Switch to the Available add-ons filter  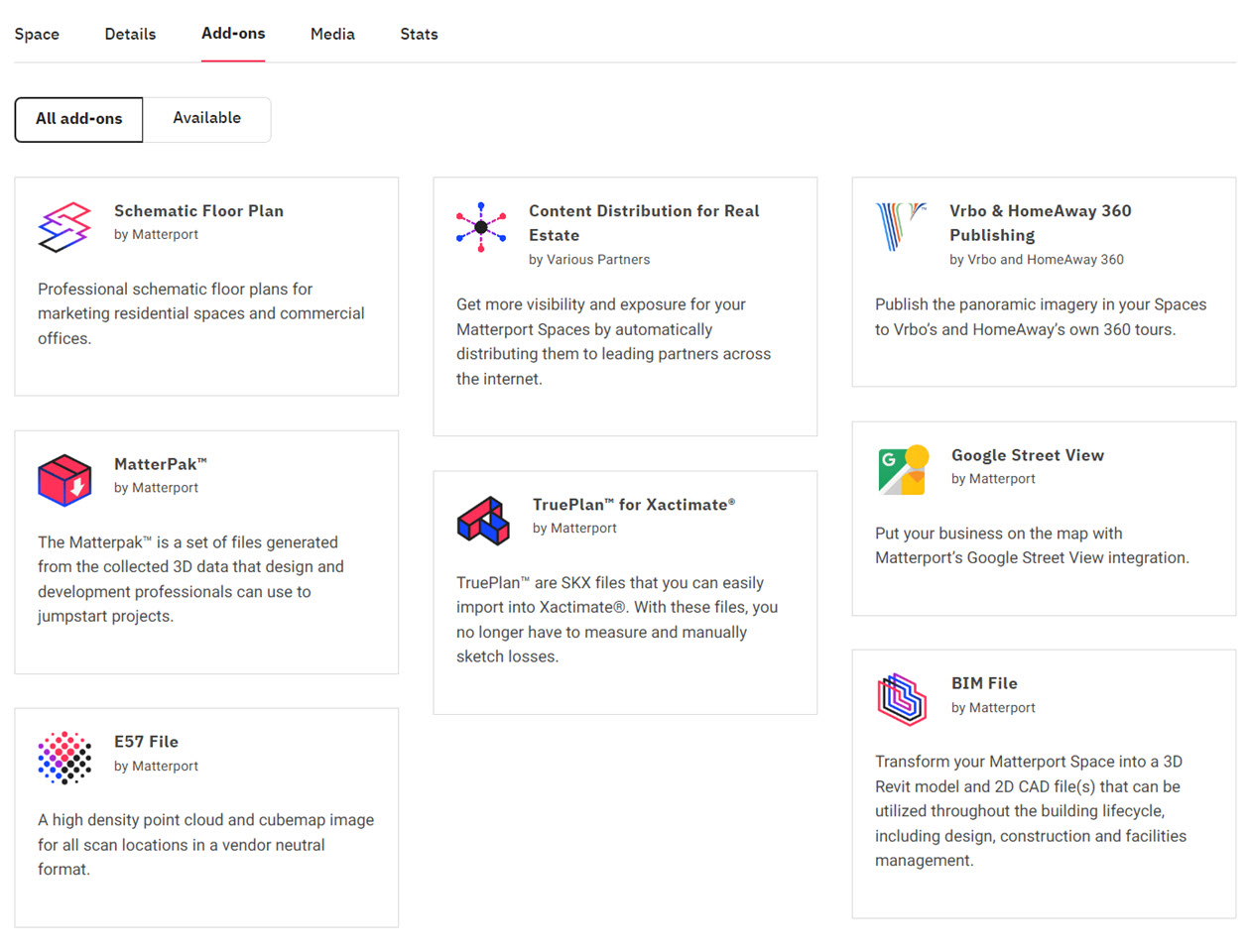click(206, 119)
